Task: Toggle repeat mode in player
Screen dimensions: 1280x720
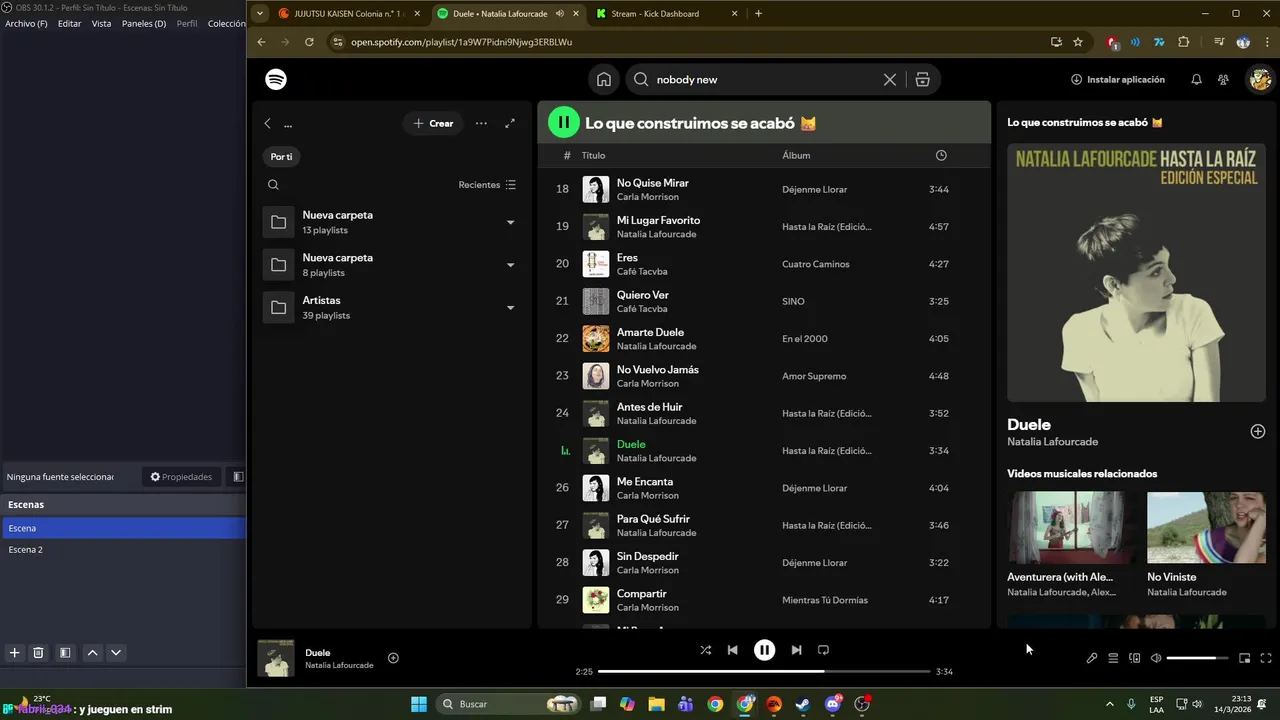Action: click(x=823, y=650)
